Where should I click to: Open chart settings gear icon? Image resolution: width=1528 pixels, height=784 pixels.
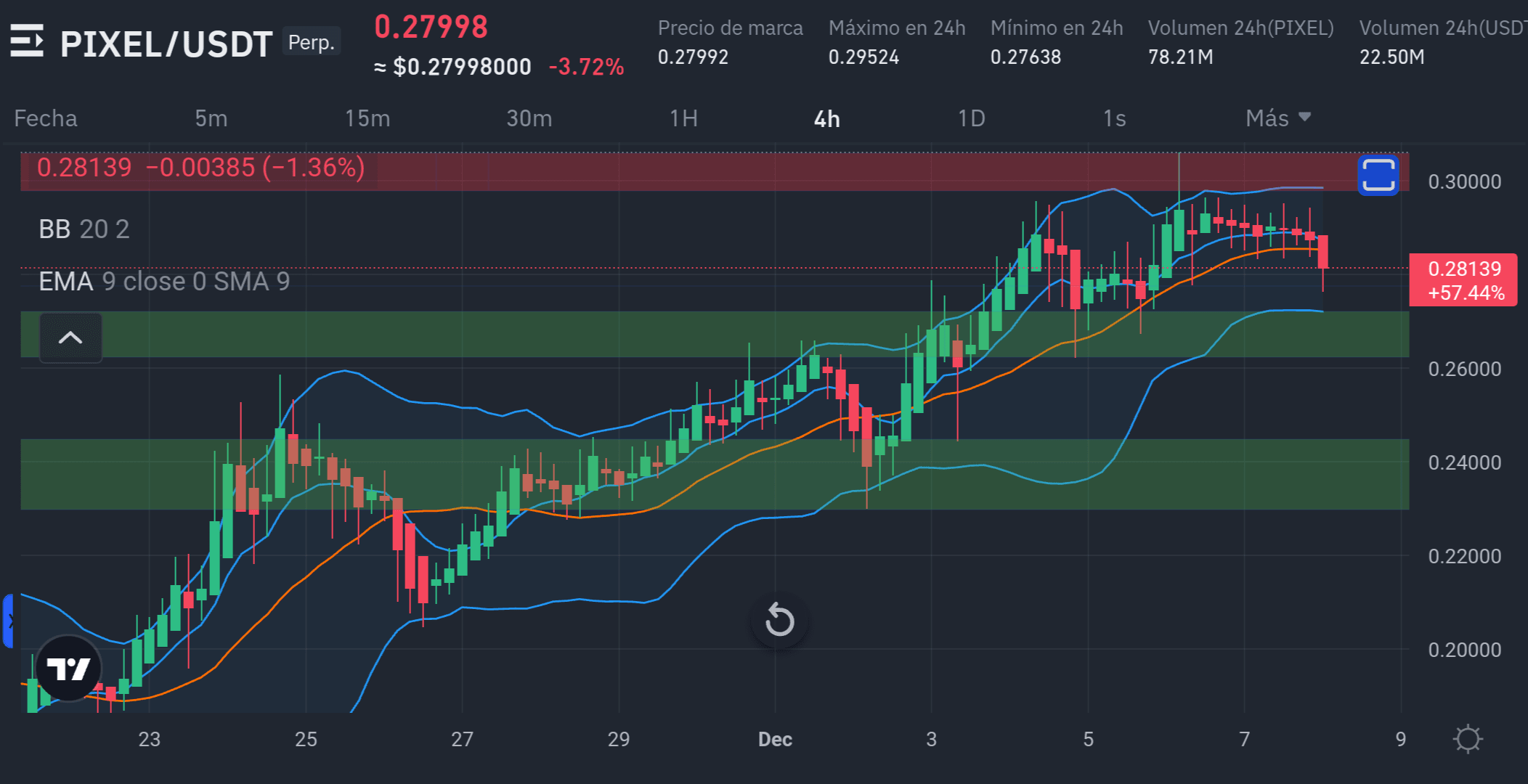[x=1467, y=739]
